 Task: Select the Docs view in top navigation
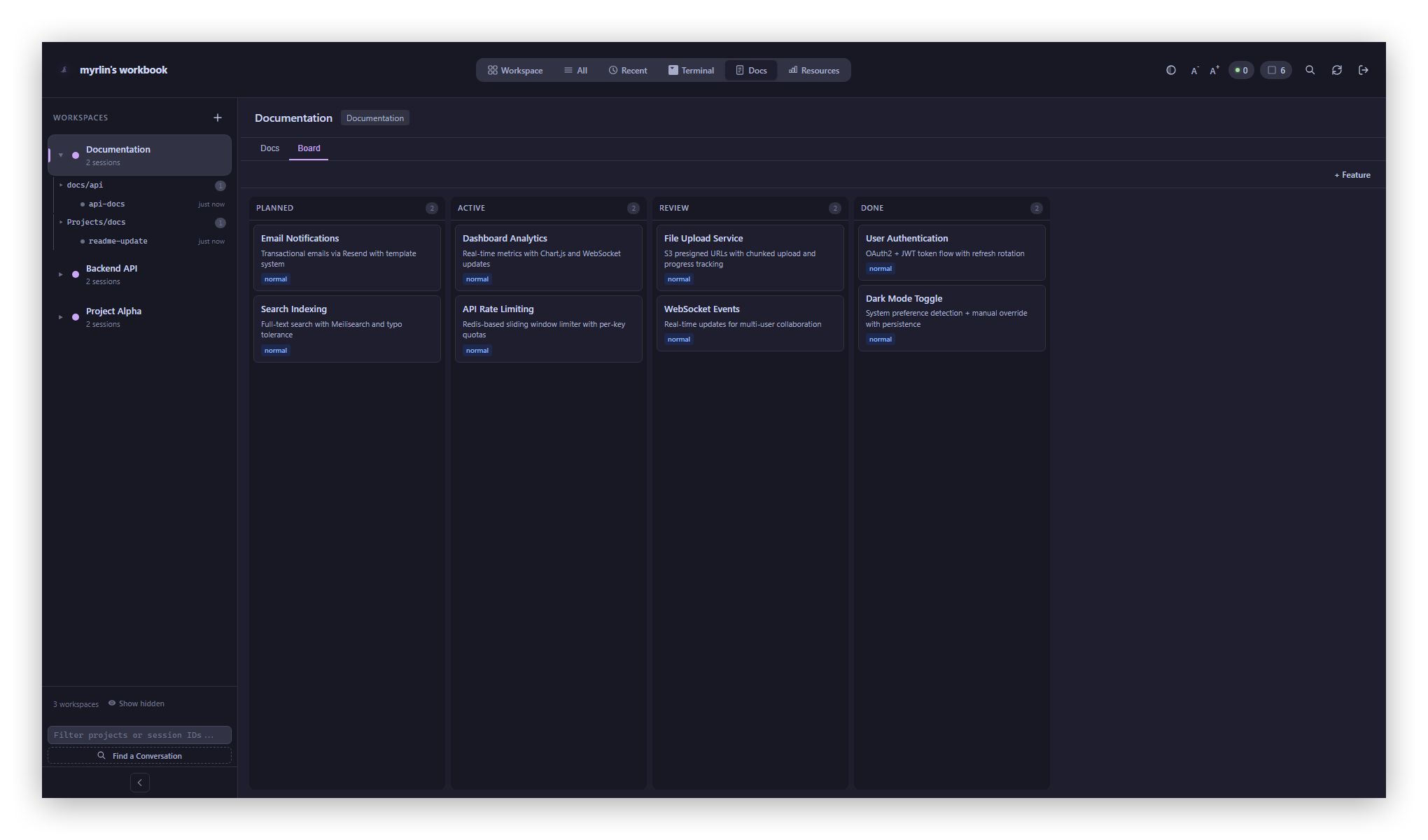pos(751,70)
